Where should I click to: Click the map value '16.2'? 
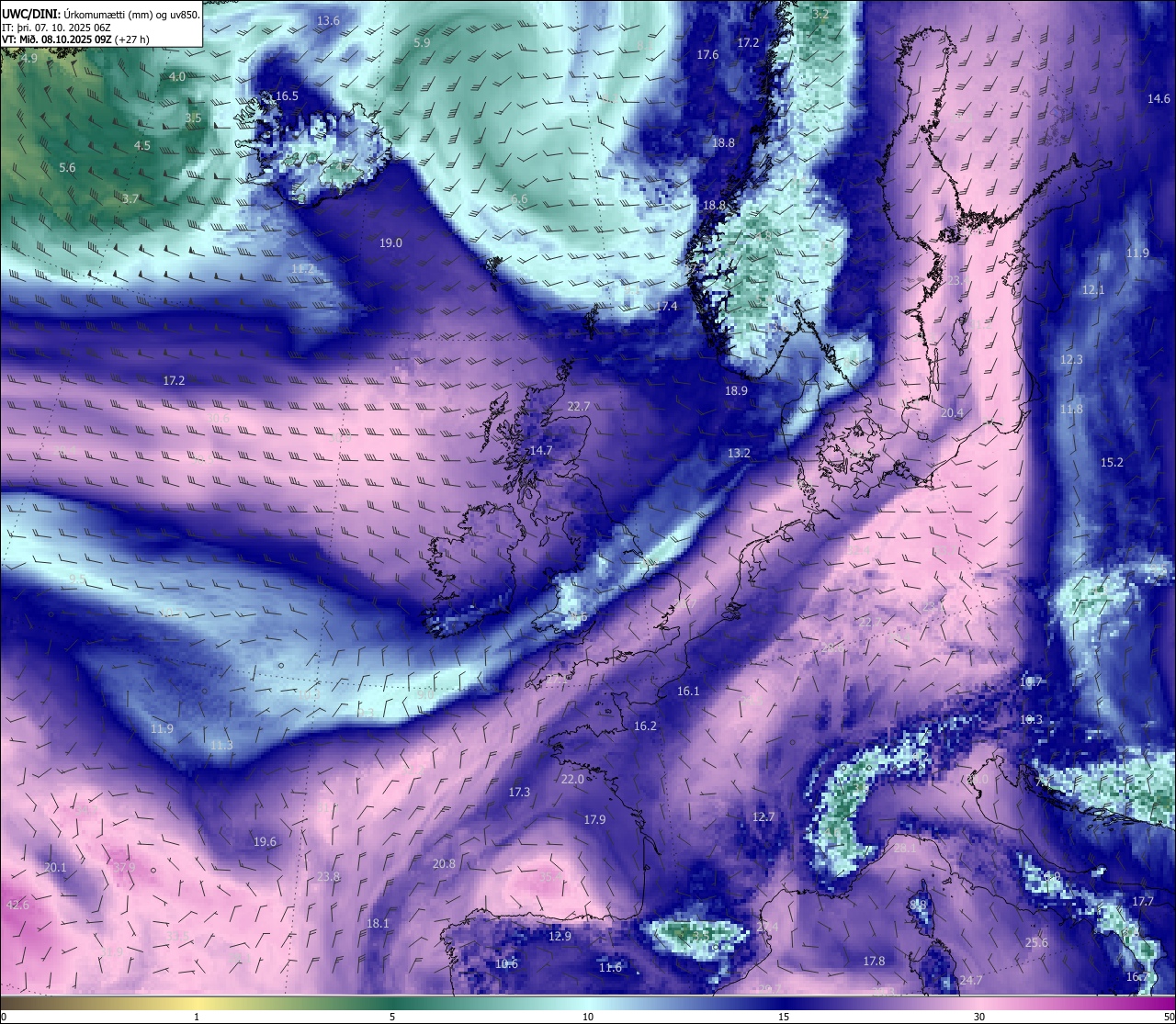tap(645, 726)
